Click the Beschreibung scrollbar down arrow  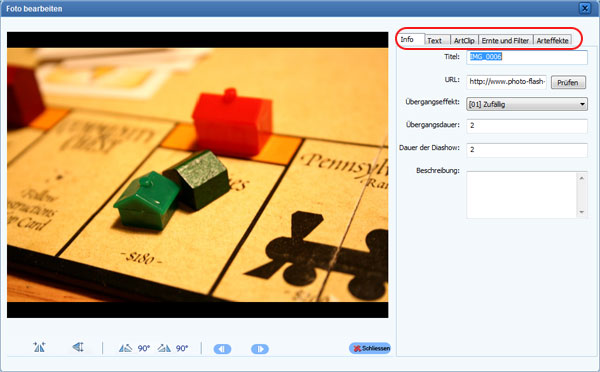(582, 212)
